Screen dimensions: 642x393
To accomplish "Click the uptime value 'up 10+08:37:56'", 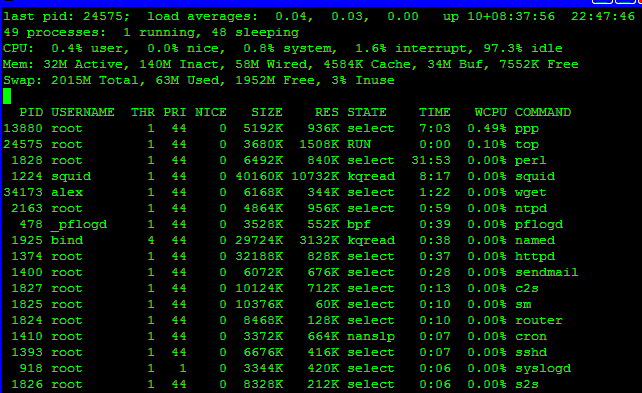I will (x=499, y=16).
